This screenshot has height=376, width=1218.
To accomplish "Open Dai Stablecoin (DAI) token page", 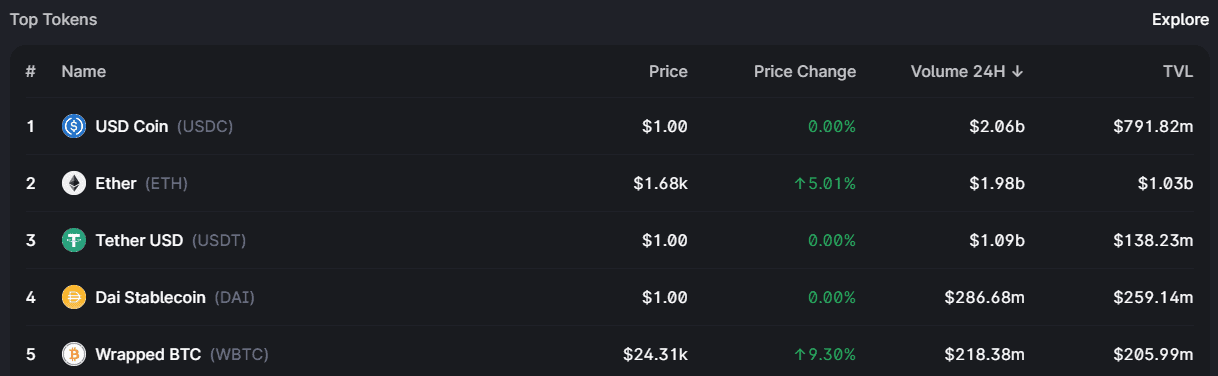I will [609, 297].
